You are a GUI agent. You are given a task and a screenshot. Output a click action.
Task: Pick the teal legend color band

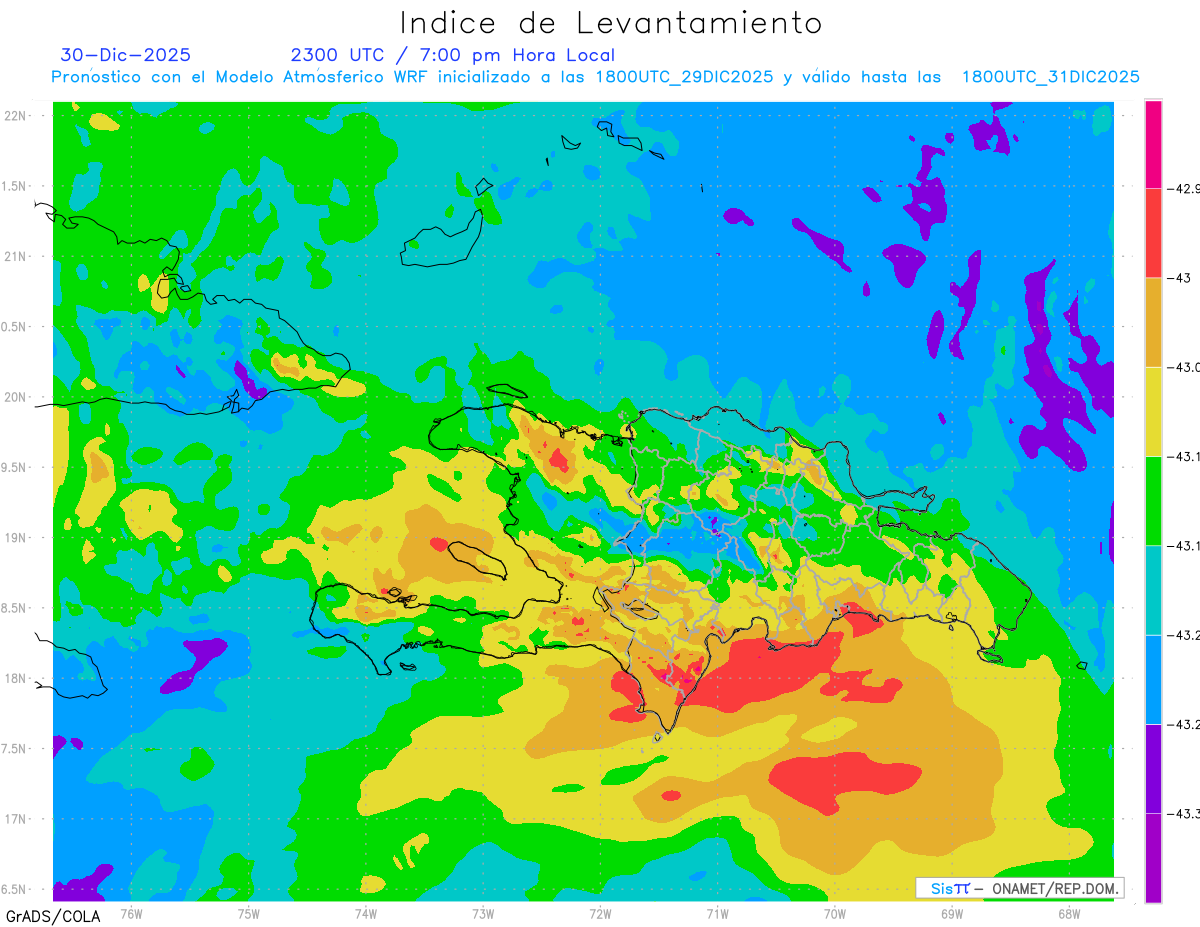tap(1153, 590)
